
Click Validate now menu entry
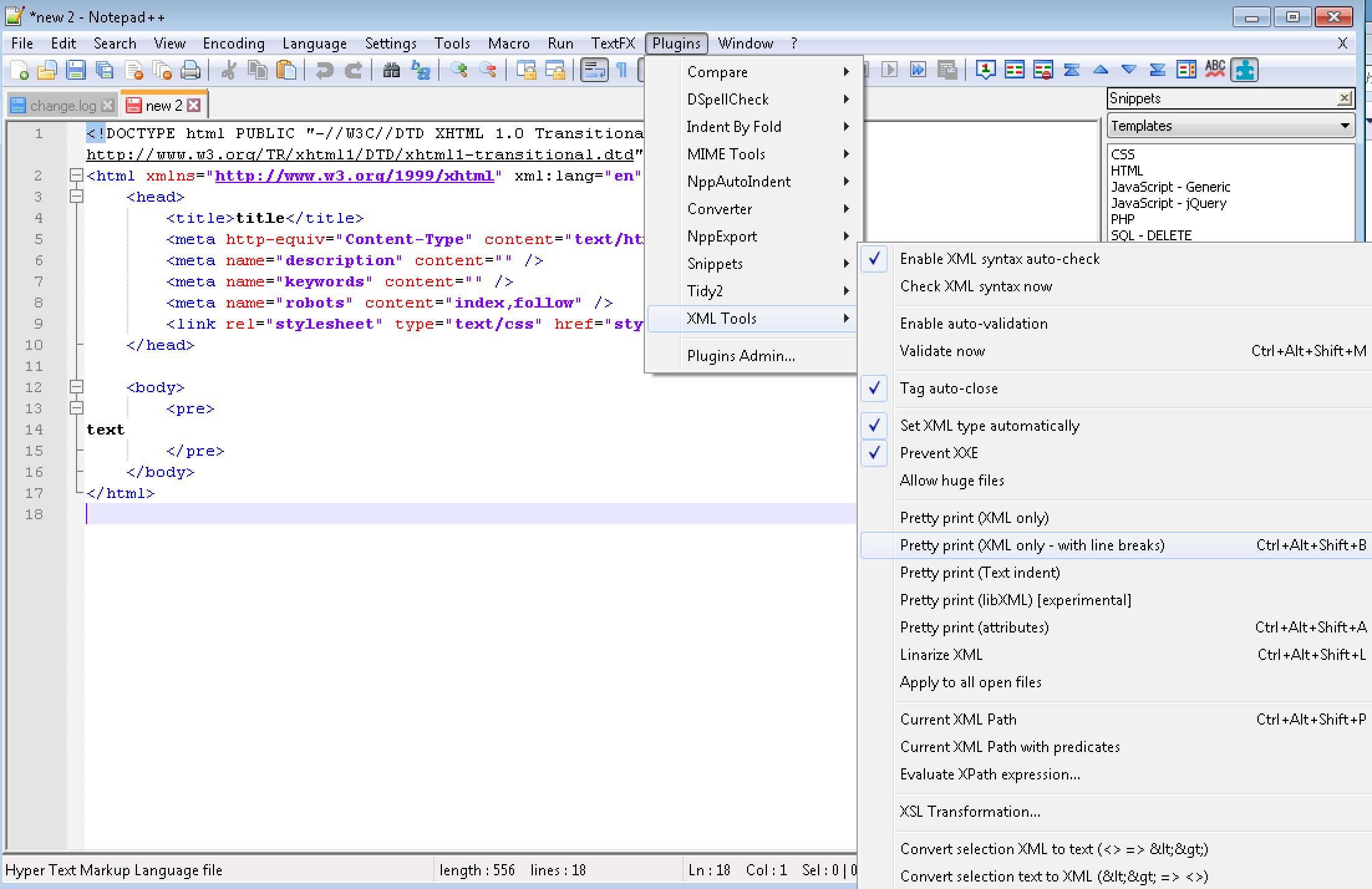click(1116, 351)
